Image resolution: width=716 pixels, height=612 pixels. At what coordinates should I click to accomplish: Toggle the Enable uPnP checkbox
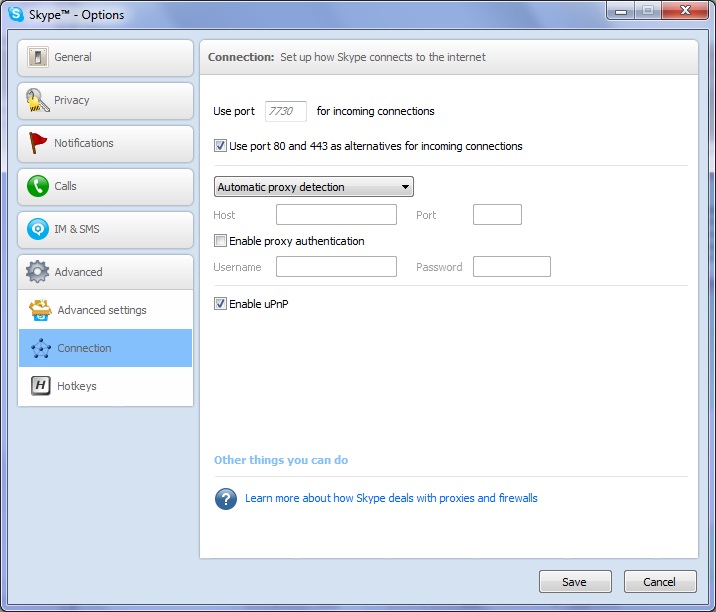[220, 303]
